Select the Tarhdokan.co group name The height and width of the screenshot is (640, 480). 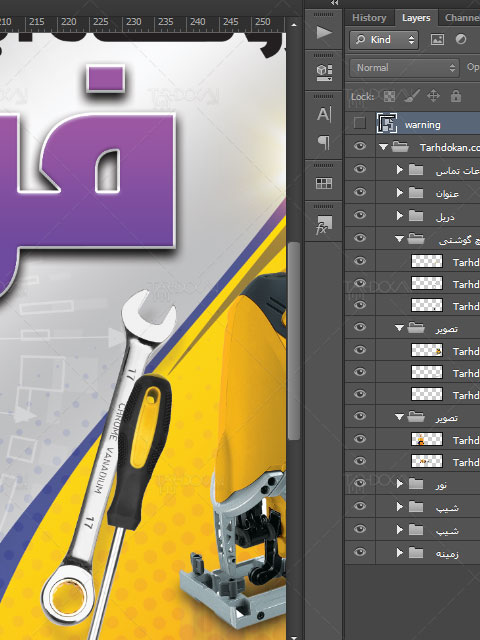tap(449, 147)
